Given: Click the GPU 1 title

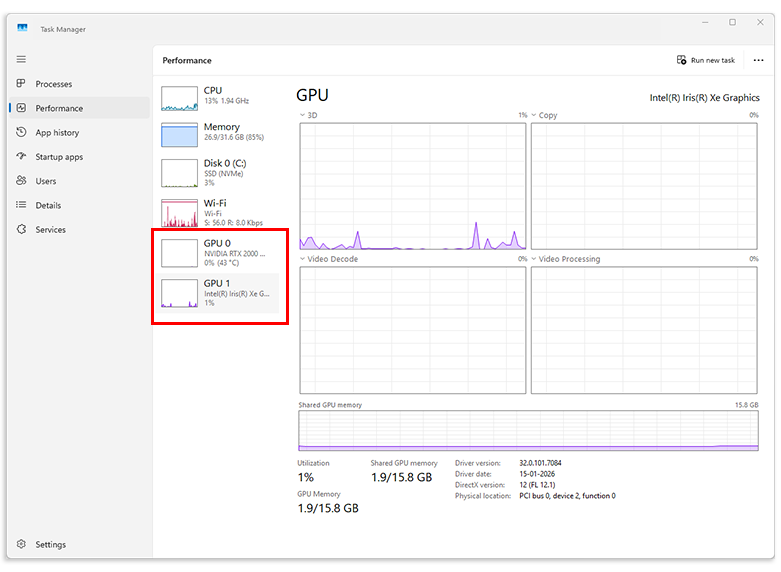Looking at the screenshot, I should [x=217, y=283].
